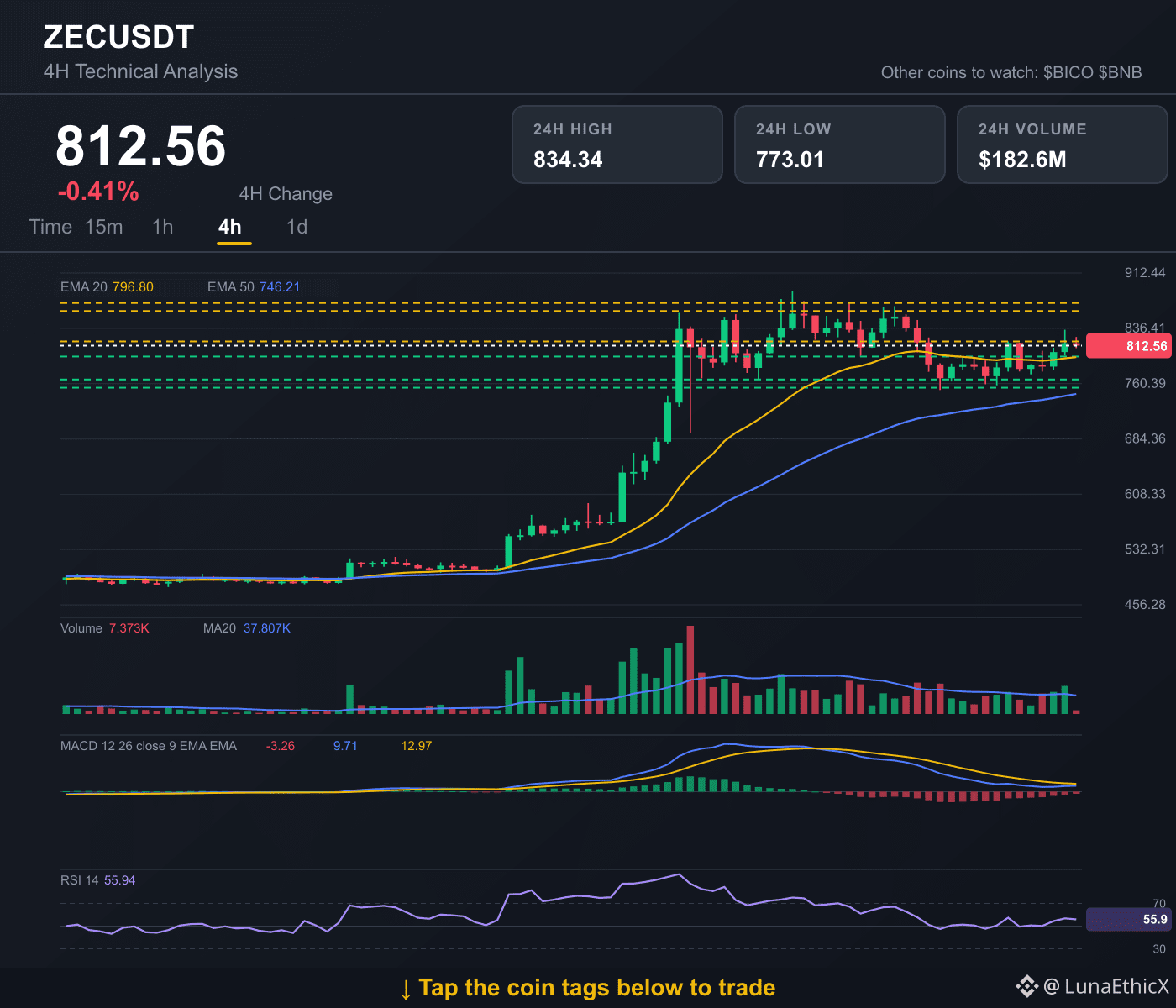The height and width of the screenshot is (1008, 1176).
Task: Click the 24H HIGH card
Action: click(617, 144)
